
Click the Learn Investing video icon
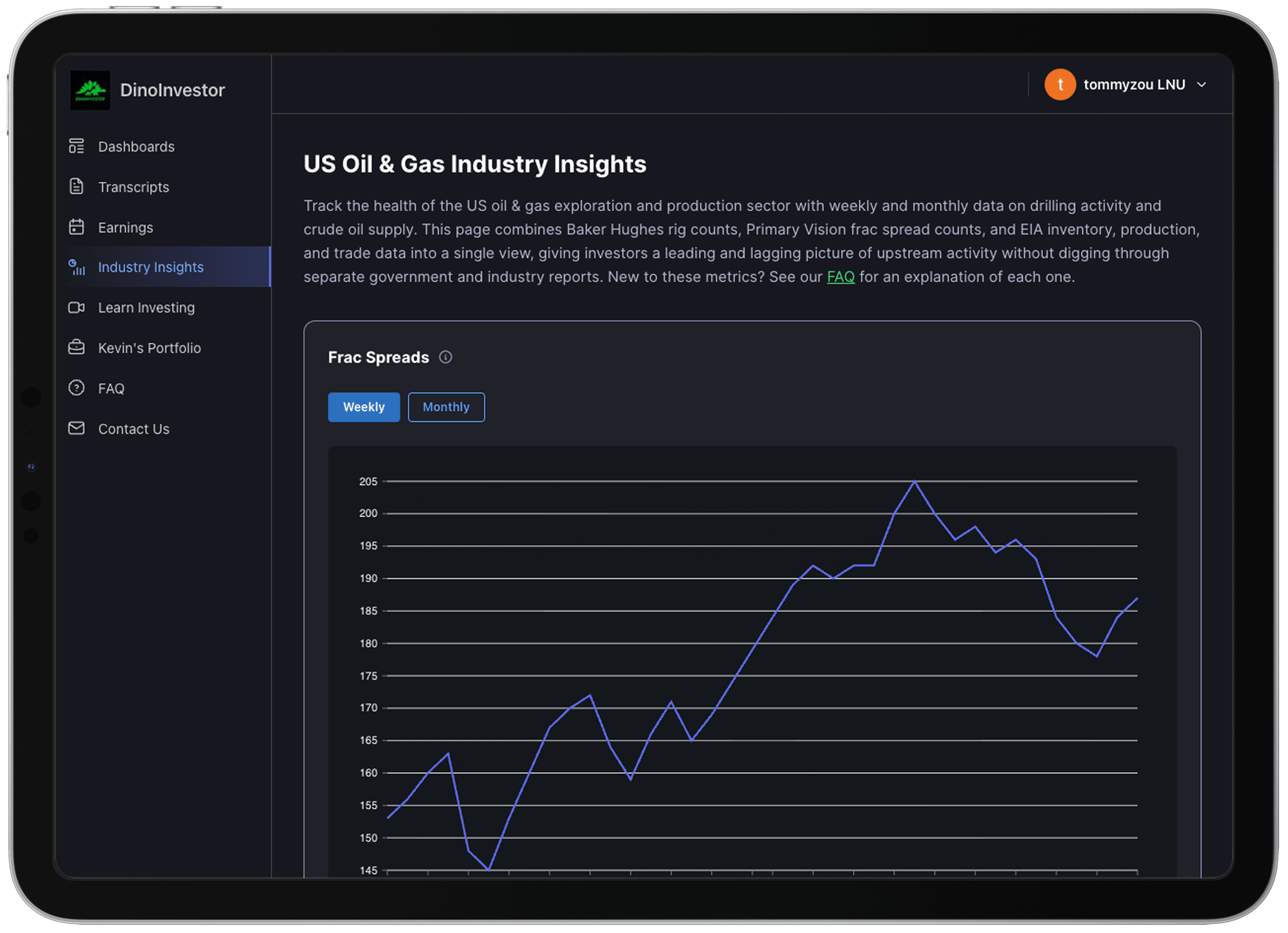point(77,308)
